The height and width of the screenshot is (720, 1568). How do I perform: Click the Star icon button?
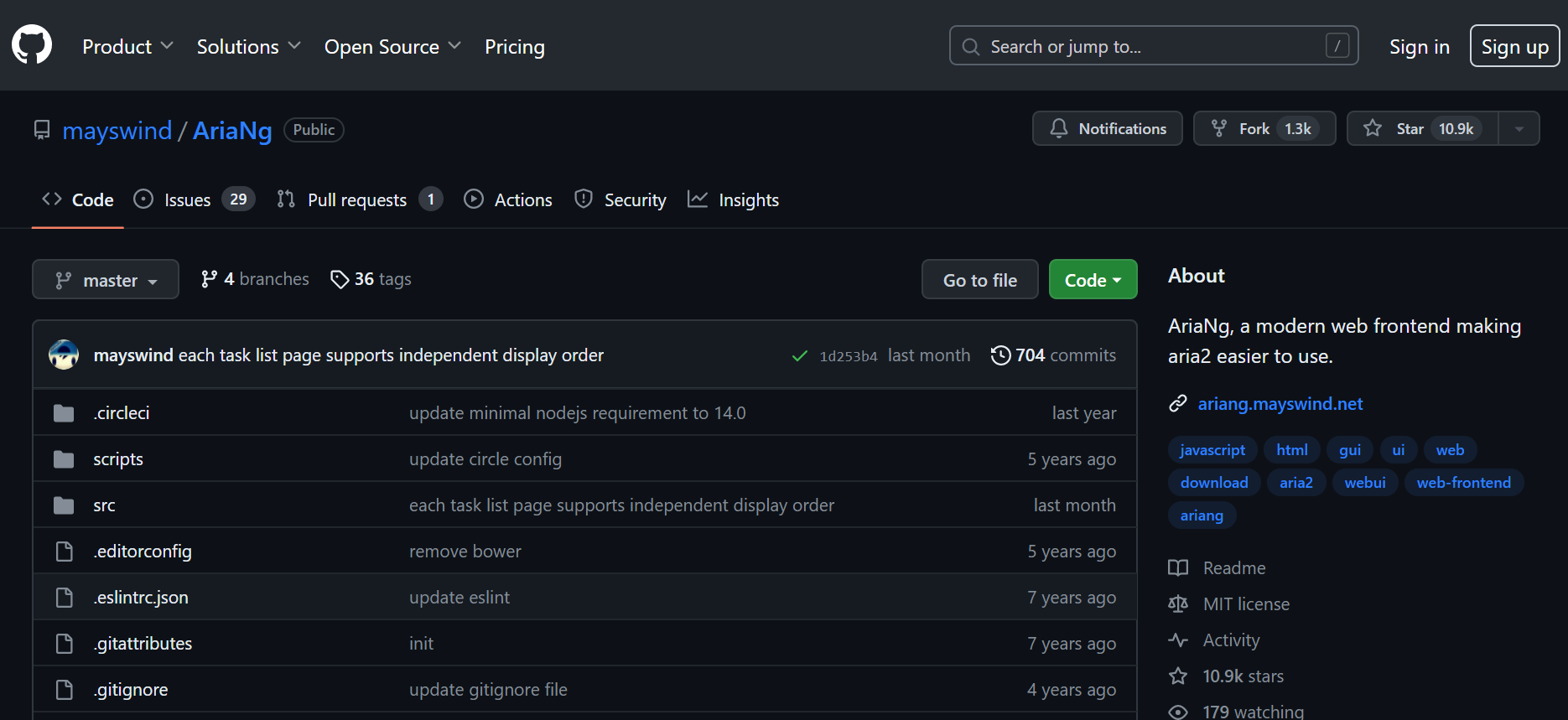(x=1373, y=128)
